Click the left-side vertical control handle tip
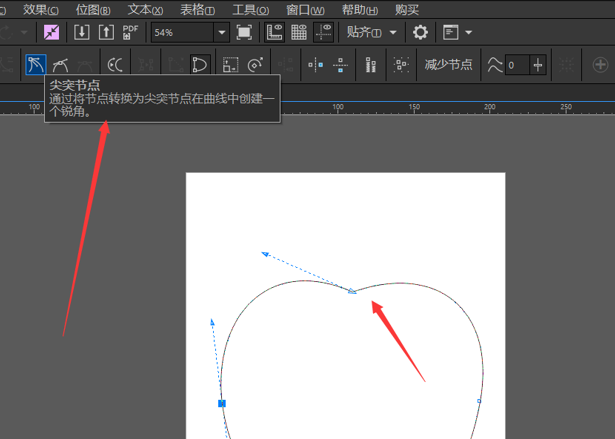 click(212, 322)
